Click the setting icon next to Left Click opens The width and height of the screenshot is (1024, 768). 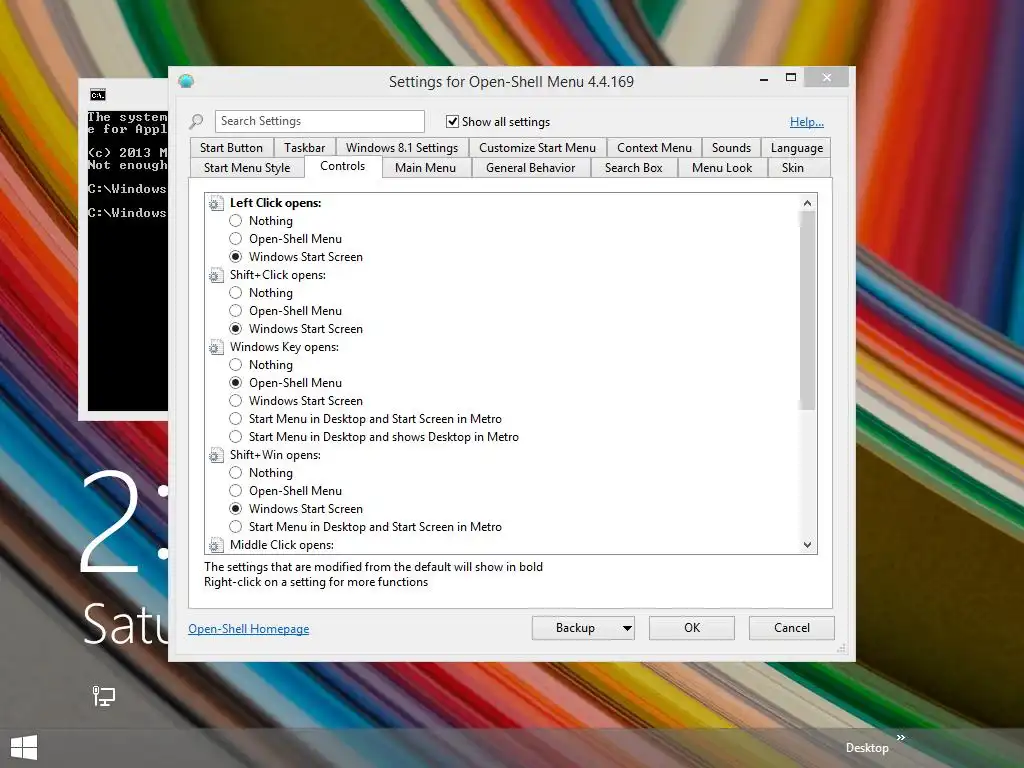[x=216, y=204]
